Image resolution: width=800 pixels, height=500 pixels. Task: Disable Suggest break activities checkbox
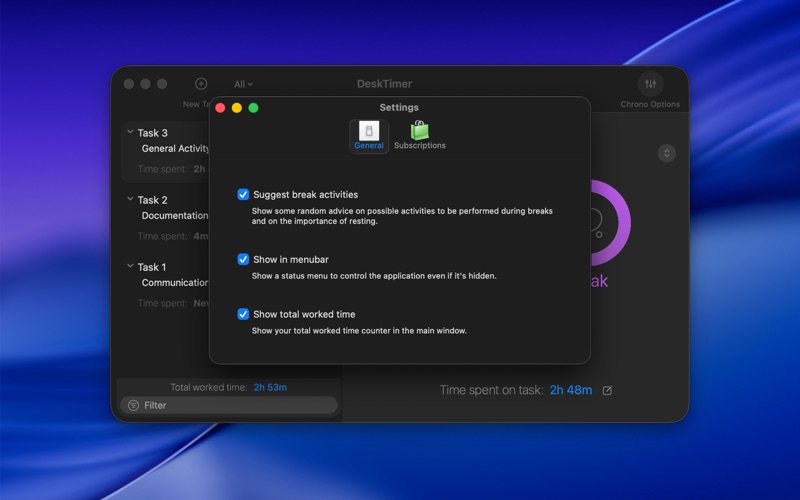(x=243, y=194)
